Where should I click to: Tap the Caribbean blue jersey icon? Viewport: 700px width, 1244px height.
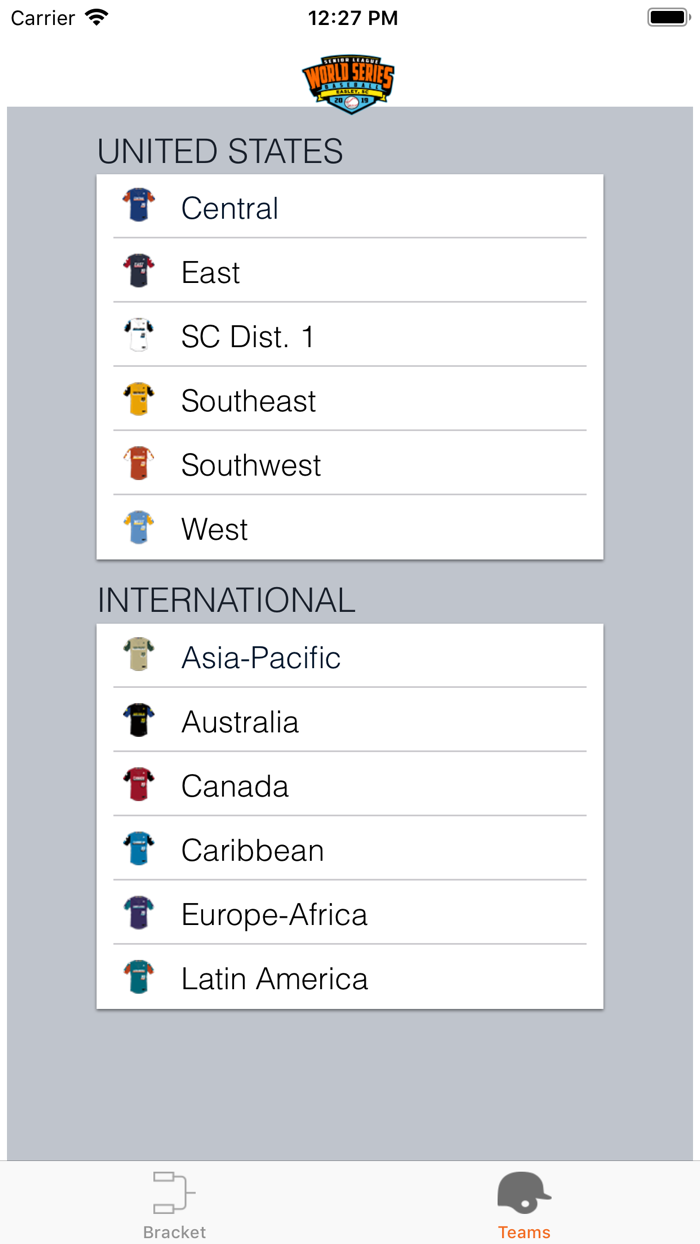[x=139, y=849]
